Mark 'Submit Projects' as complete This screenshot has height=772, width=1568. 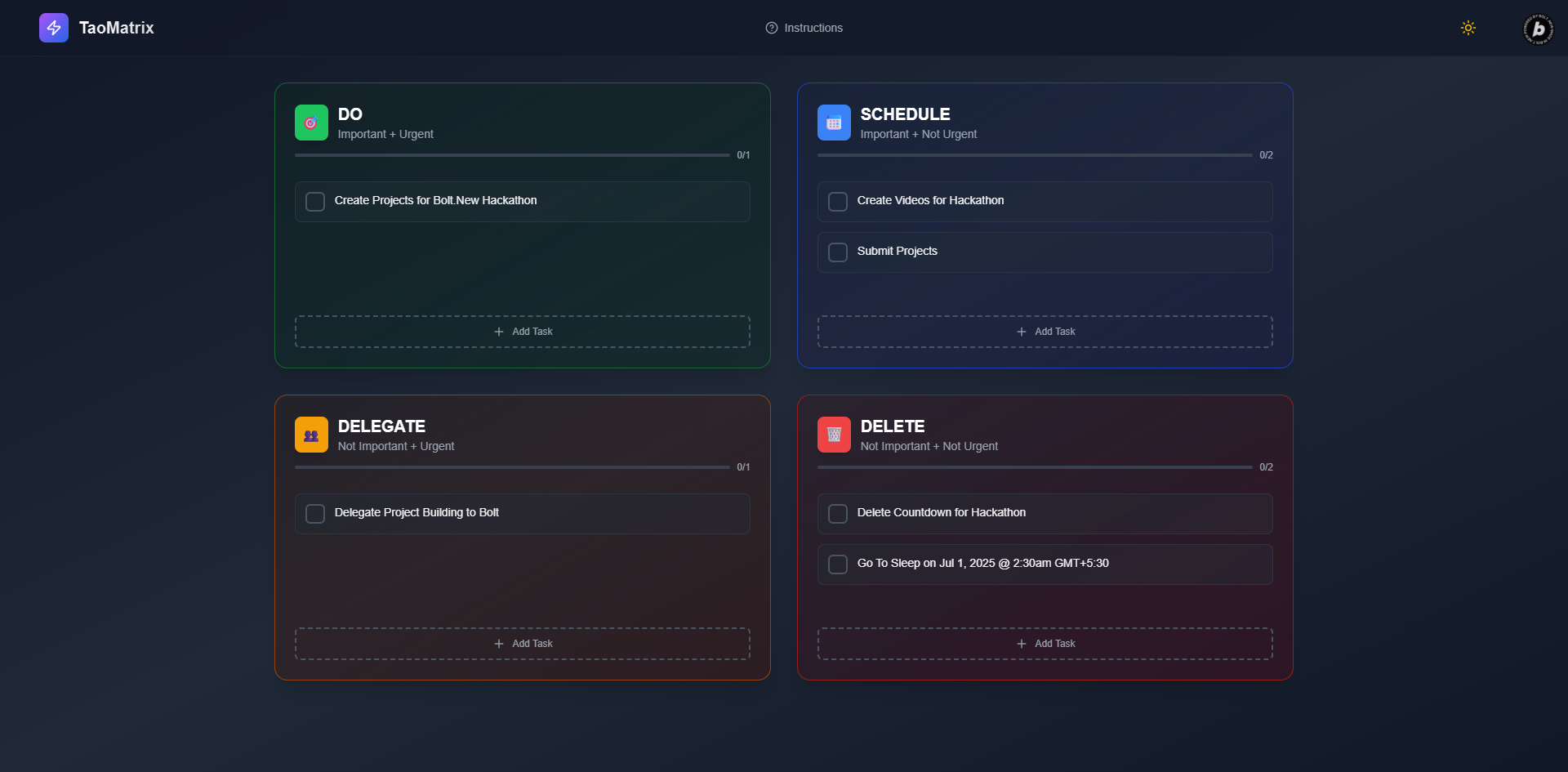coord(838,252)
